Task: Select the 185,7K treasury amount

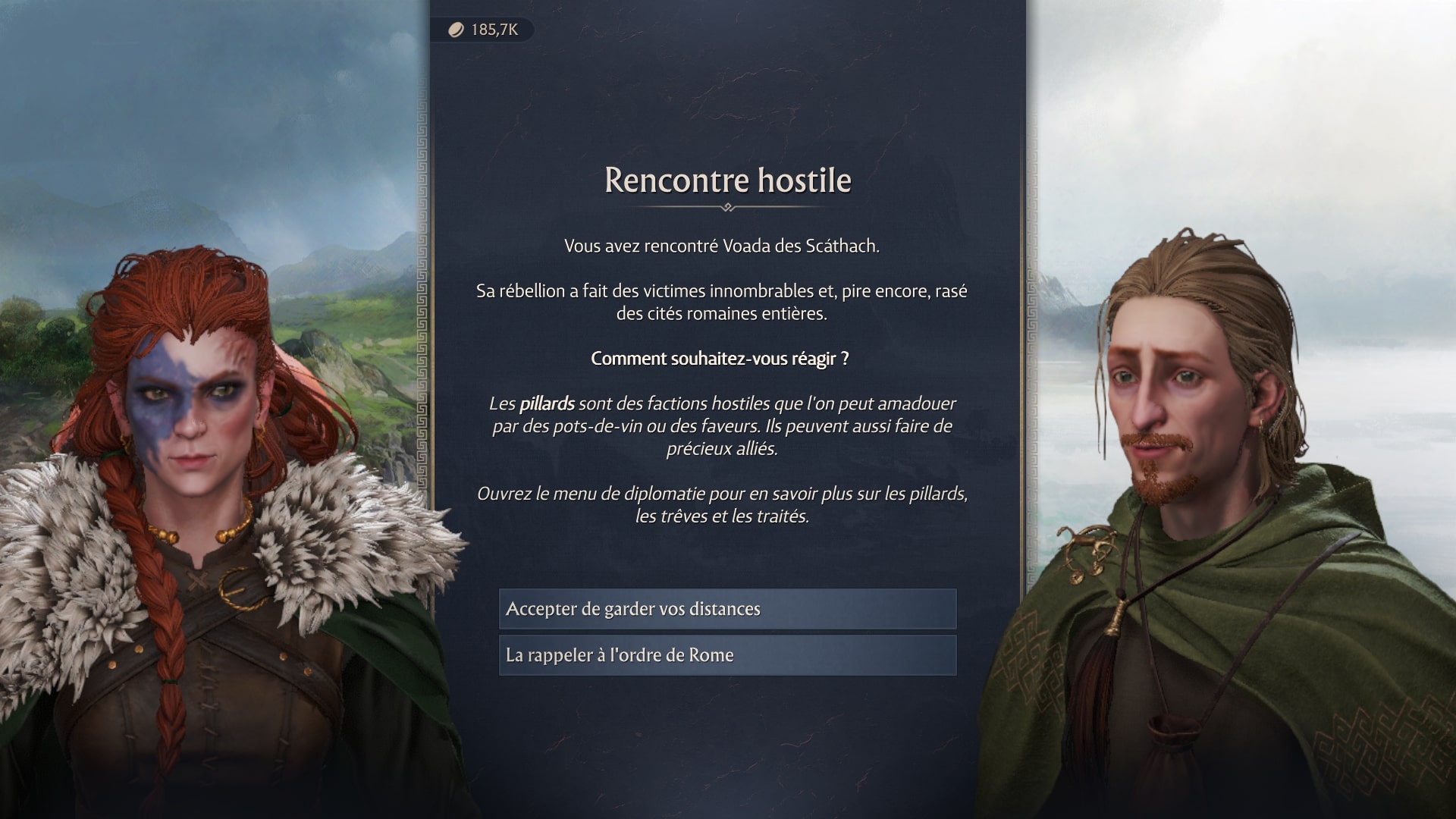Action: point(494,30)
